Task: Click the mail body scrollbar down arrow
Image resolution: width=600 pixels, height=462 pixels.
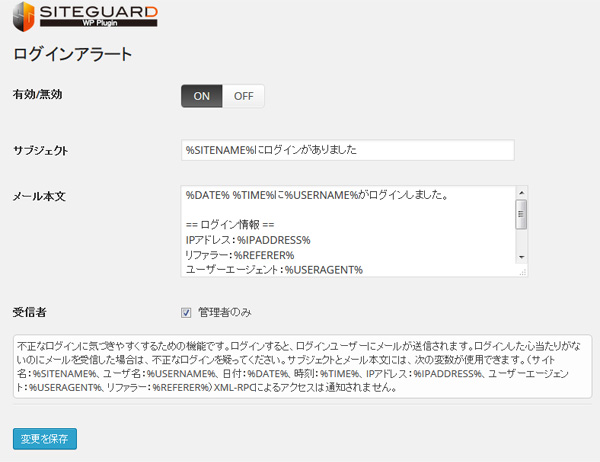Action: [521, 257]
